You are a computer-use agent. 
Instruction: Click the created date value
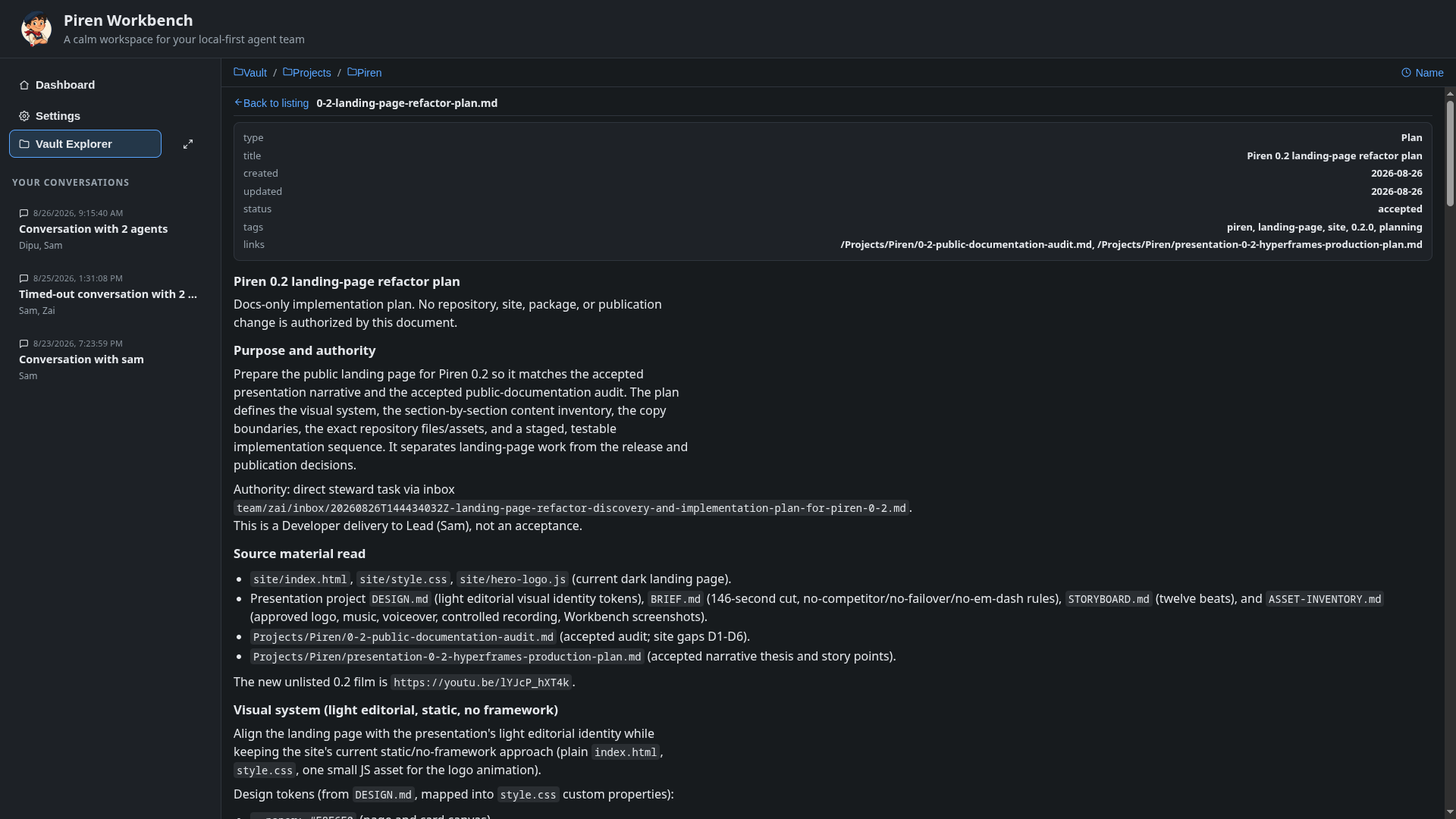[x=1396, y=174]
